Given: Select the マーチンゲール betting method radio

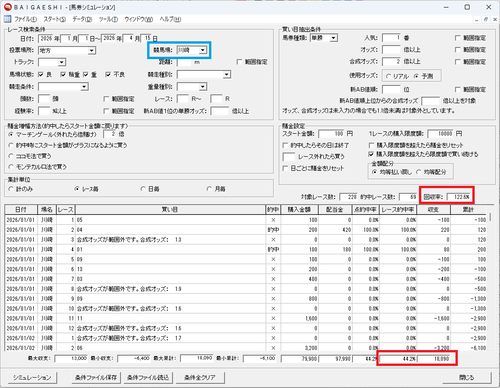Looking at the screenshot, I should point(11,134).
